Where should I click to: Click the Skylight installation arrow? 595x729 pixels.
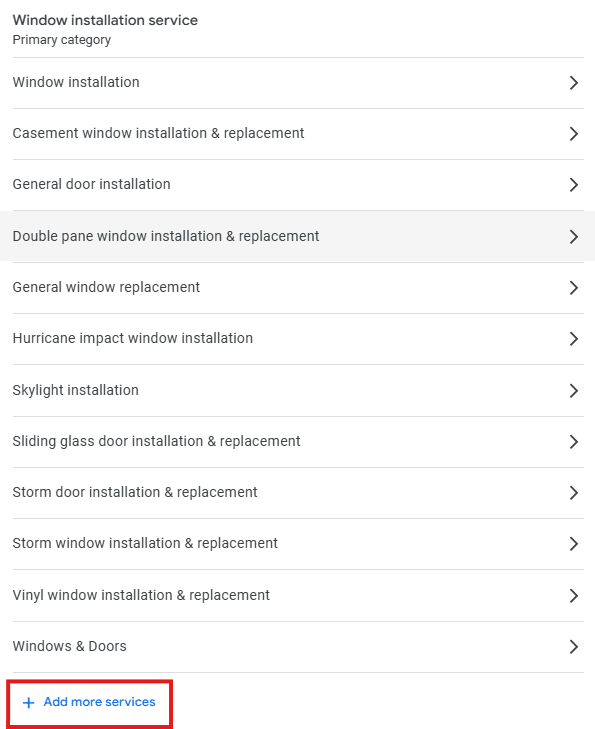tap(574, 391)
